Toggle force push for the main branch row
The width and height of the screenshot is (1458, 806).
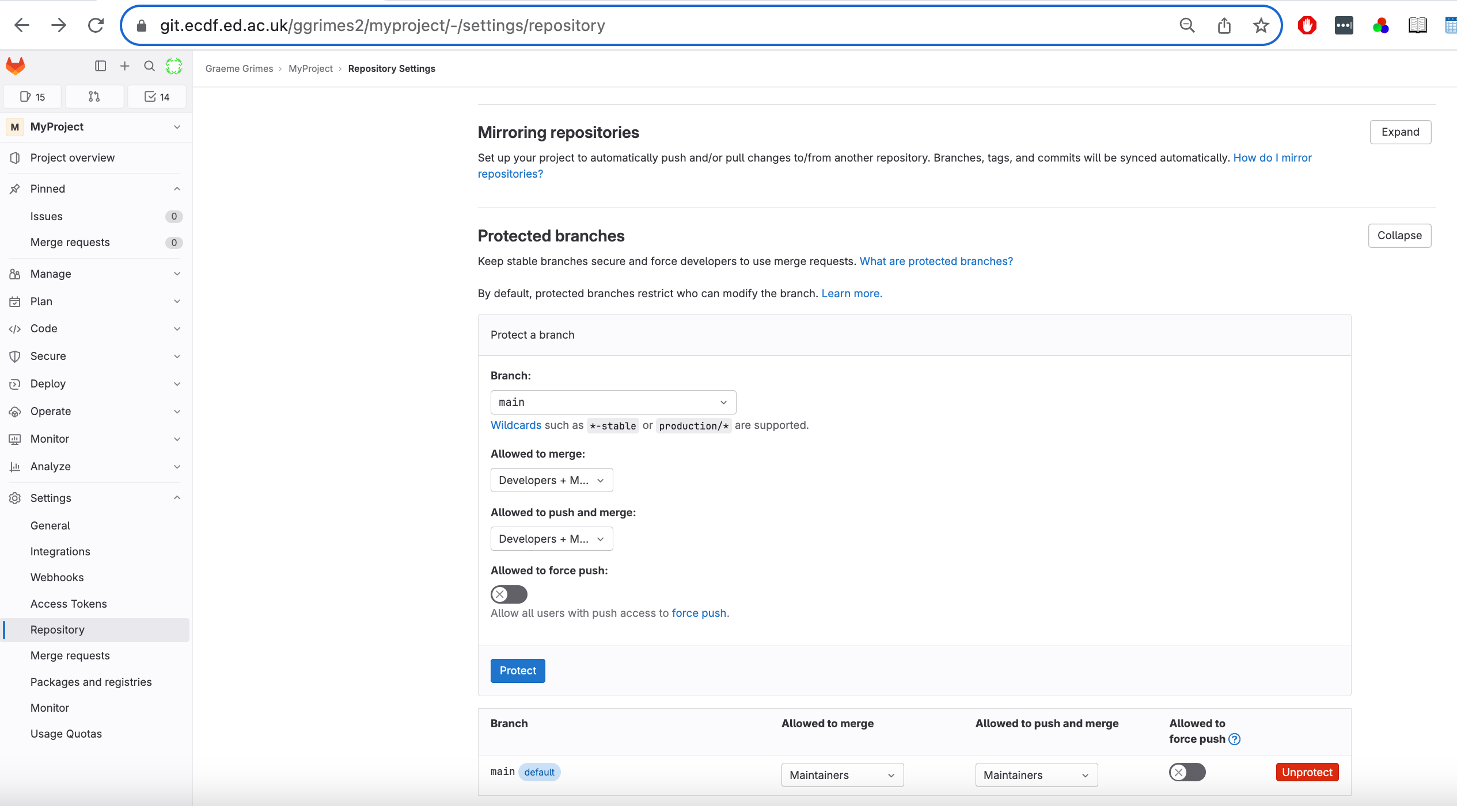pos(1187,772)
